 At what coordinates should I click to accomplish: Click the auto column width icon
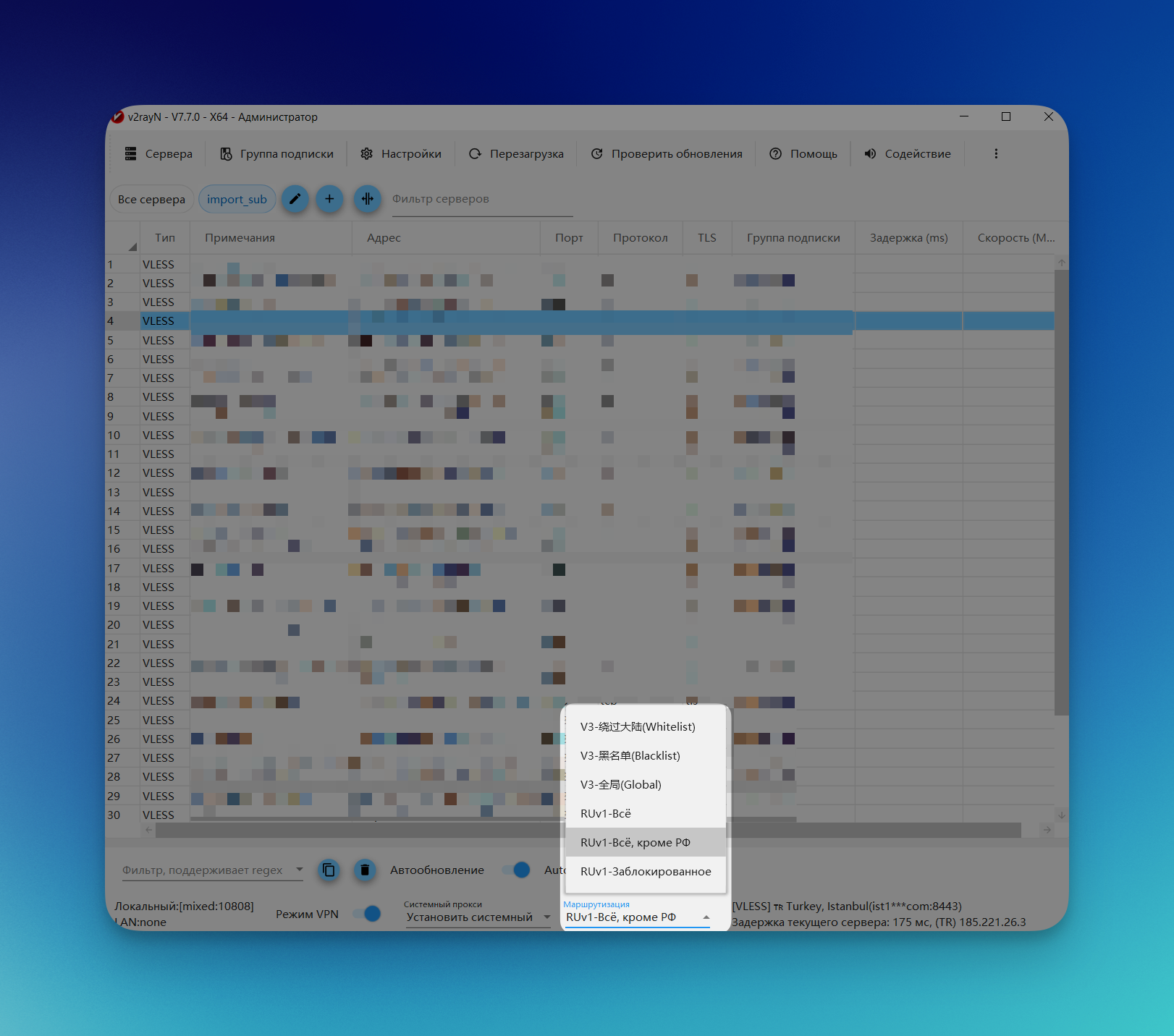pyautogui.click(x=368, y=199)
